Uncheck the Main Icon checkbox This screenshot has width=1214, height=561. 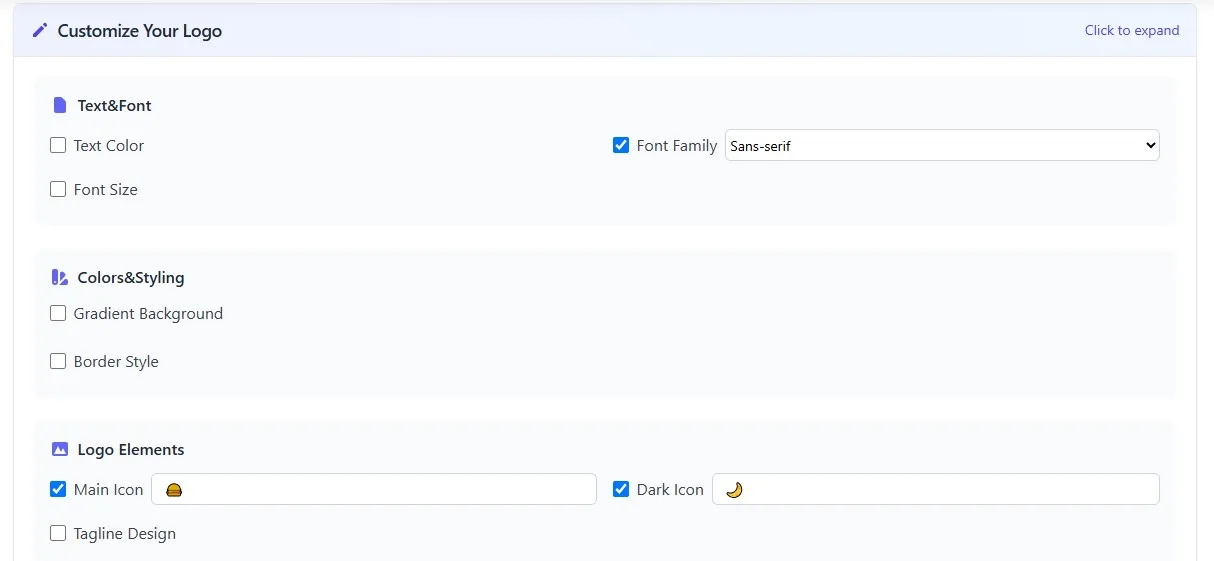(58, 489)
